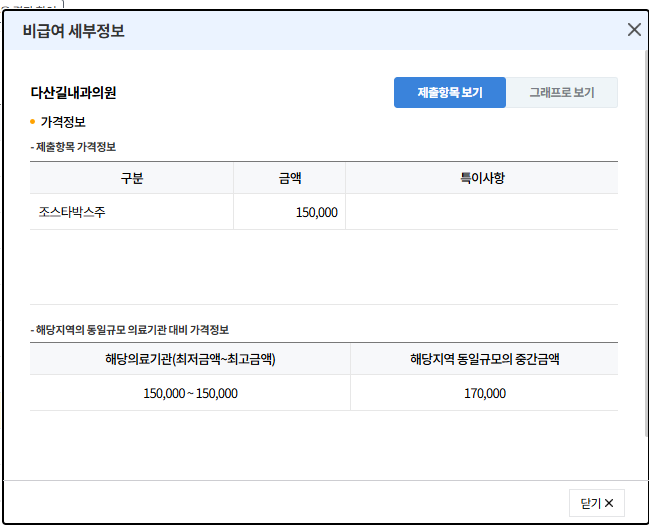The image size is (649, 529).
Task: Click the 170,000 median price cell
Action: click(484, 393)
